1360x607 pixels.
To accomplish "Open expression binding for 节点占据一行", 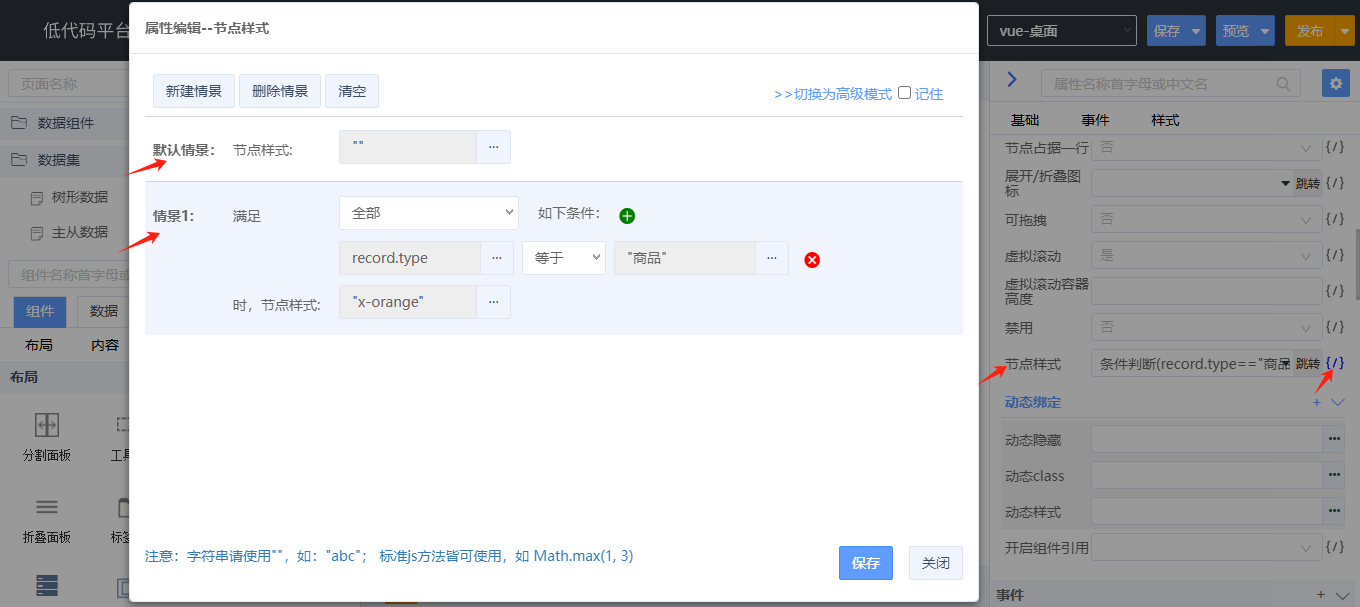I will (1335, 148).
